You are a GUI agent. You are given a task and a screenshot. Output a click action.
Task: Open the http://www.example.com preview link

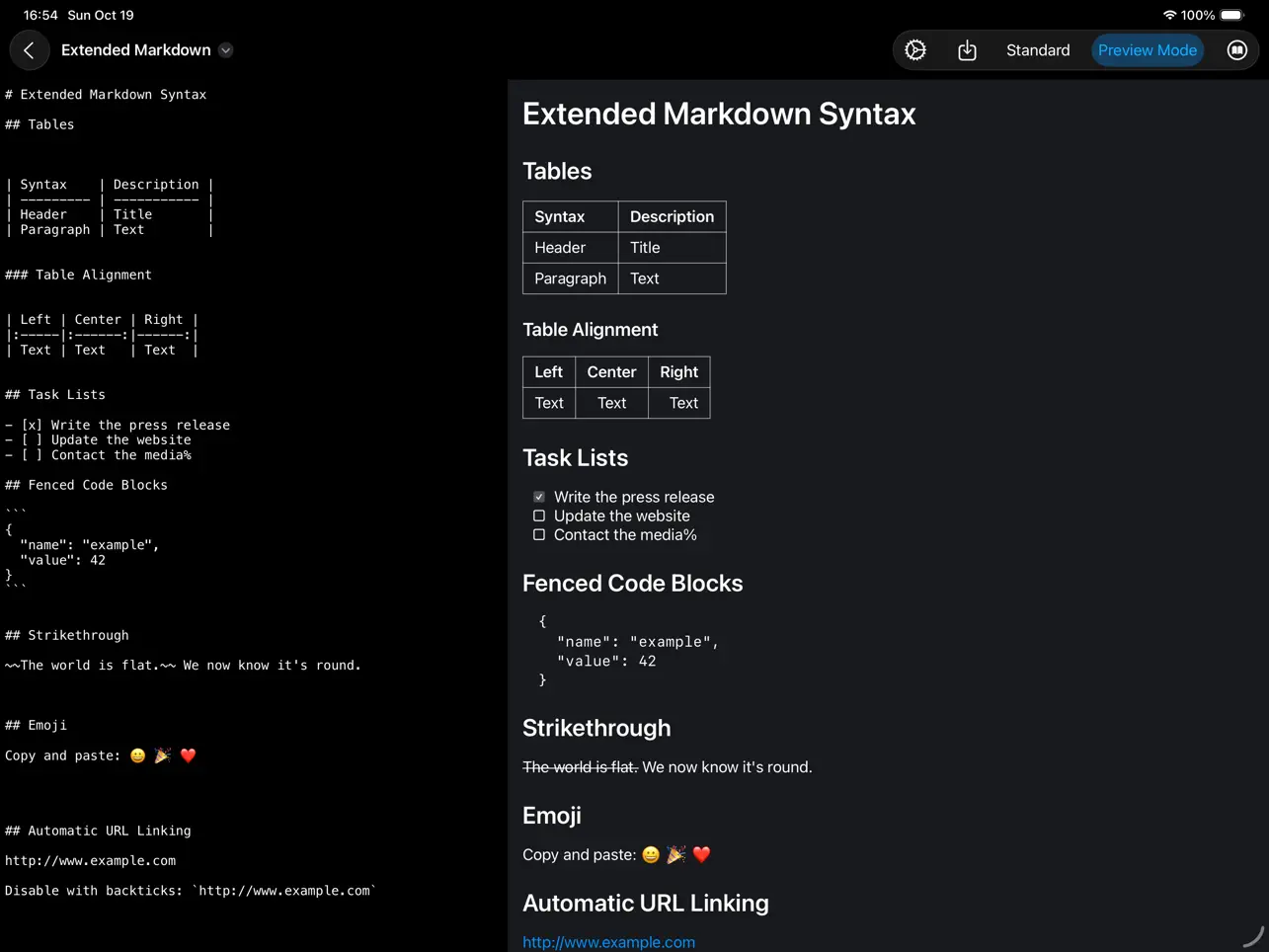tap(608, 942)
